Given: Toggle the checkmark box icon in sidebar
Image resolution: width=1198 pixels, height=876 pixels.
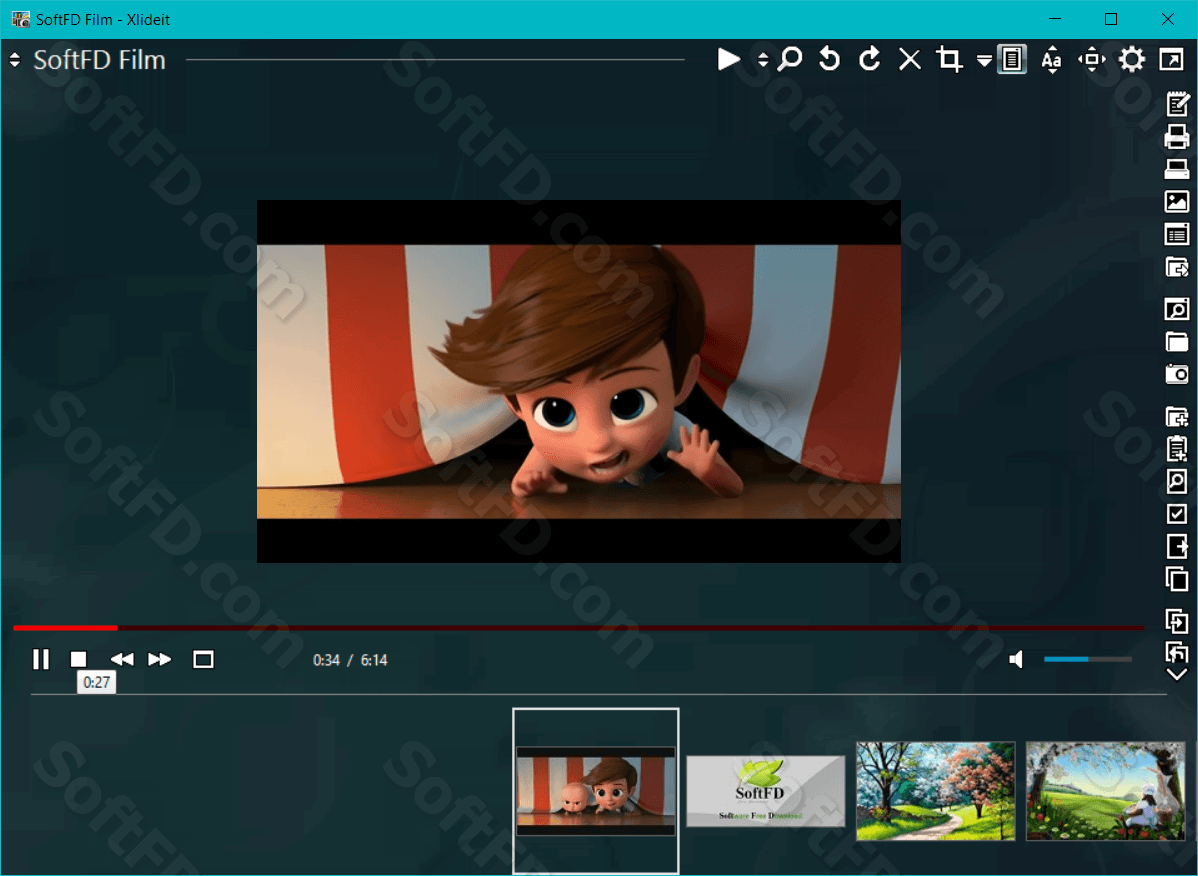Looking at the screenshot, I should tap(1177, 514).
